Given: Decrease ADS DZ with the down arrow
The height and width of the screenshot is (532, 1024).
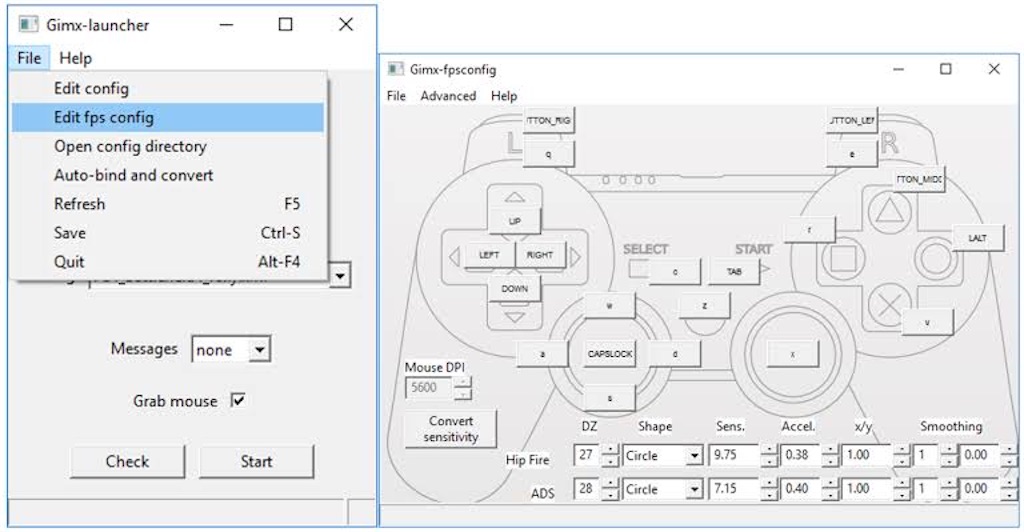Looking at the screenshot, I should pos(609,495).
